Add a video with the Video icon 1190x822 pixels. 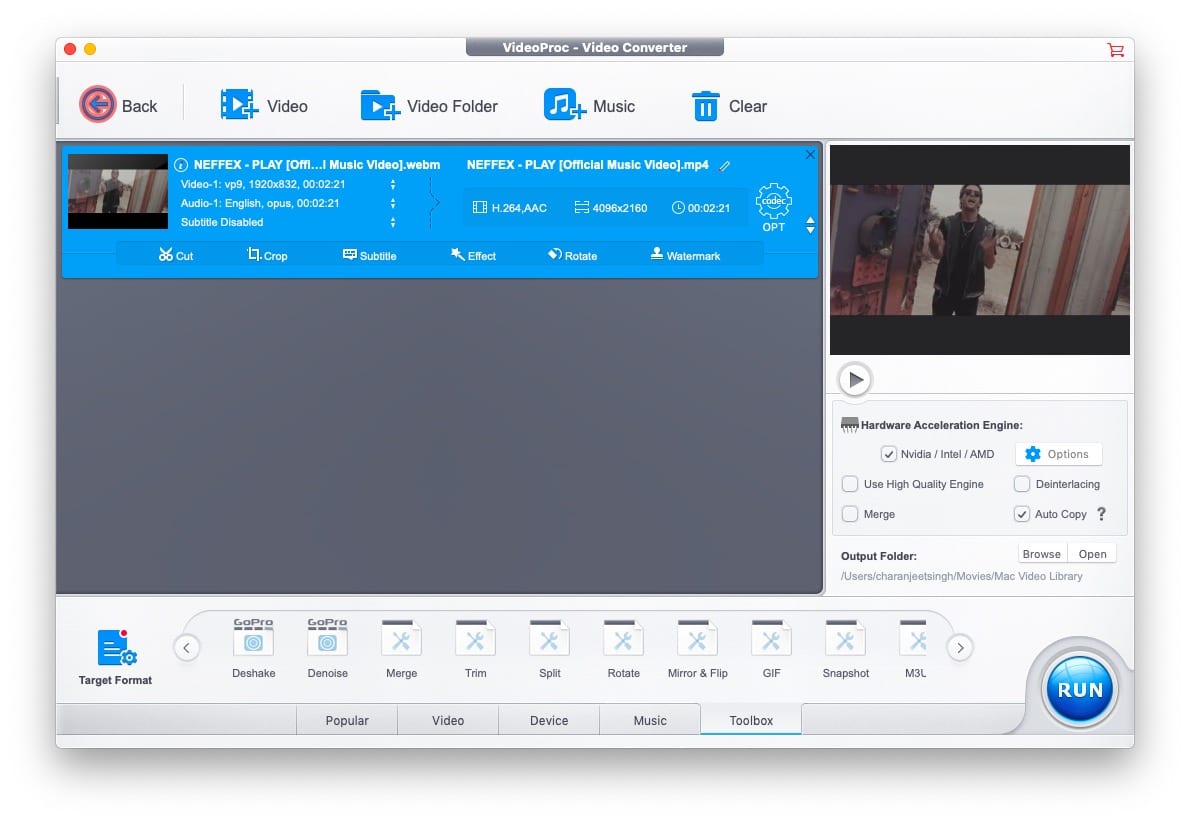click(239, 105)
